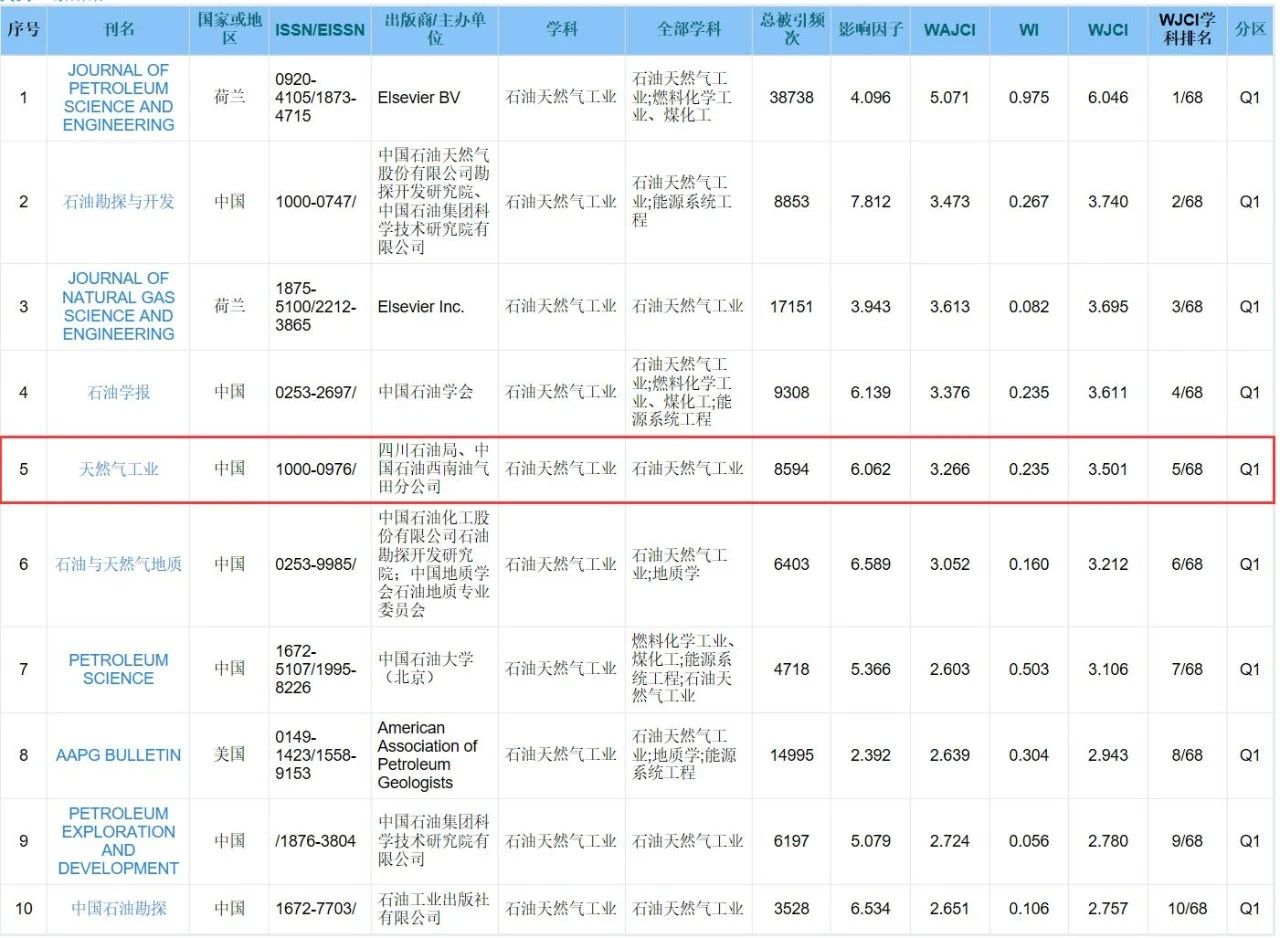Select the rank cell 10/68
Image resolution: width=1280 pixels, height=938 pixels.
[1187, 909]
